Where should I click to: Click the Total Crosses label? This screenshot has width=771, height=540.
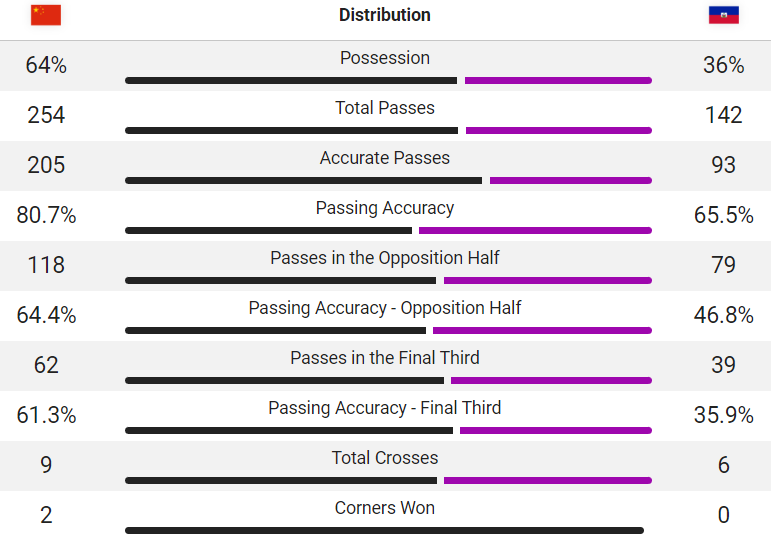pos(385,458)
